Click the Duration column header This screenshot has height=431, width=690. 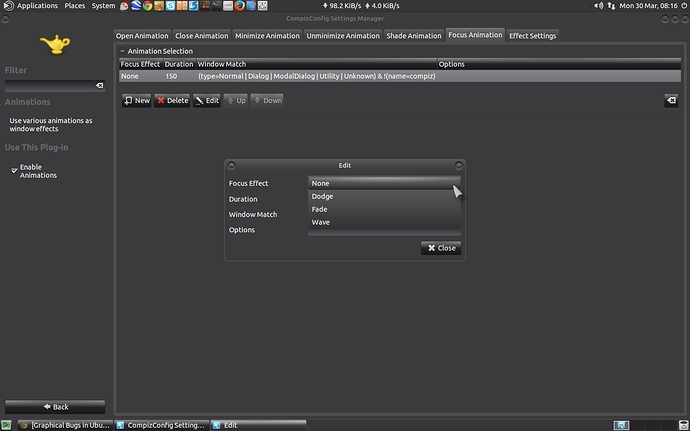tap(179, 64)
